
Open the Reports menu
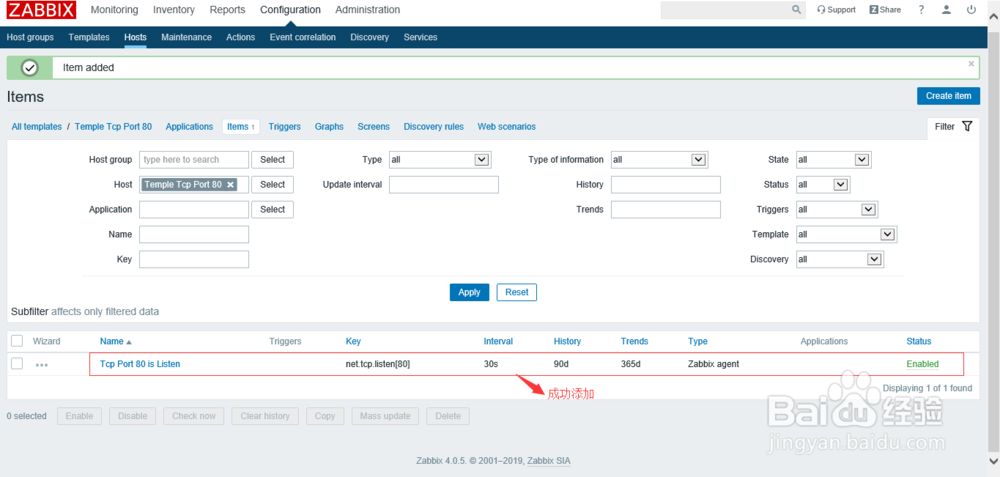coord(228,10)
